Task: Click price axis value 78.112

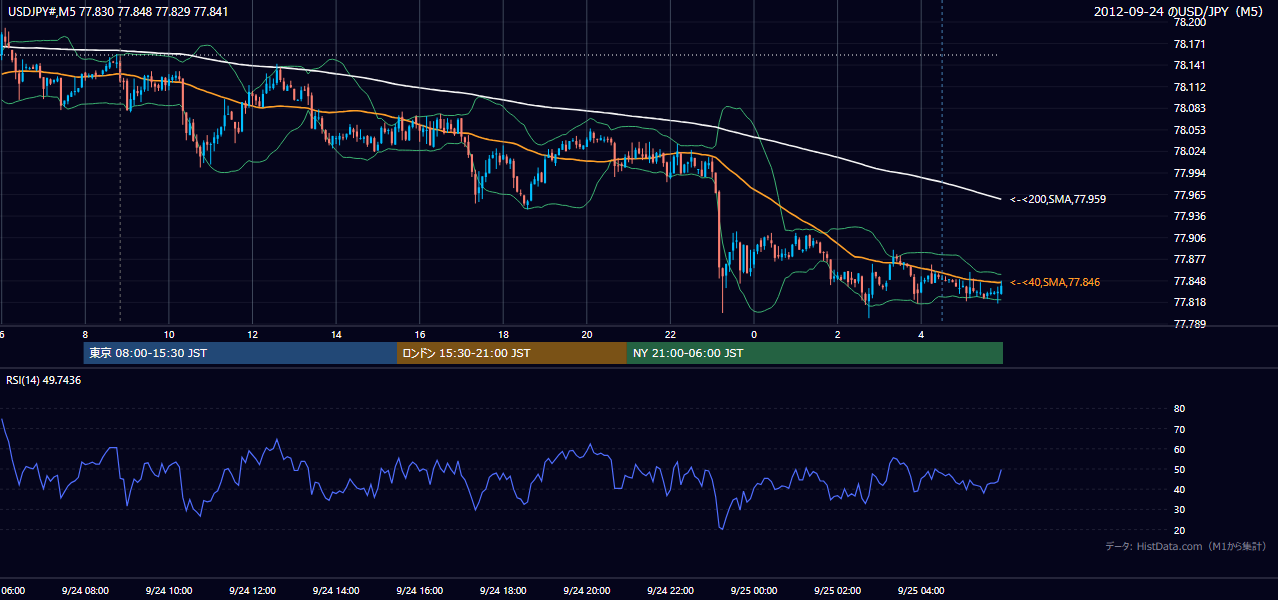Action: click(1188, 87)
